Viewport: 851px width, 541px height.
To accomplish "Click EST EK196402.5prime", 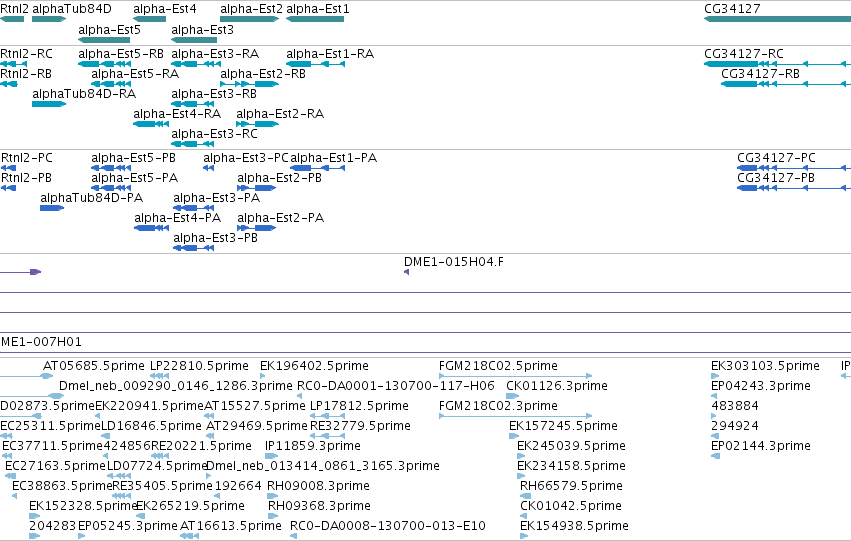I will (x=314, y=366).
